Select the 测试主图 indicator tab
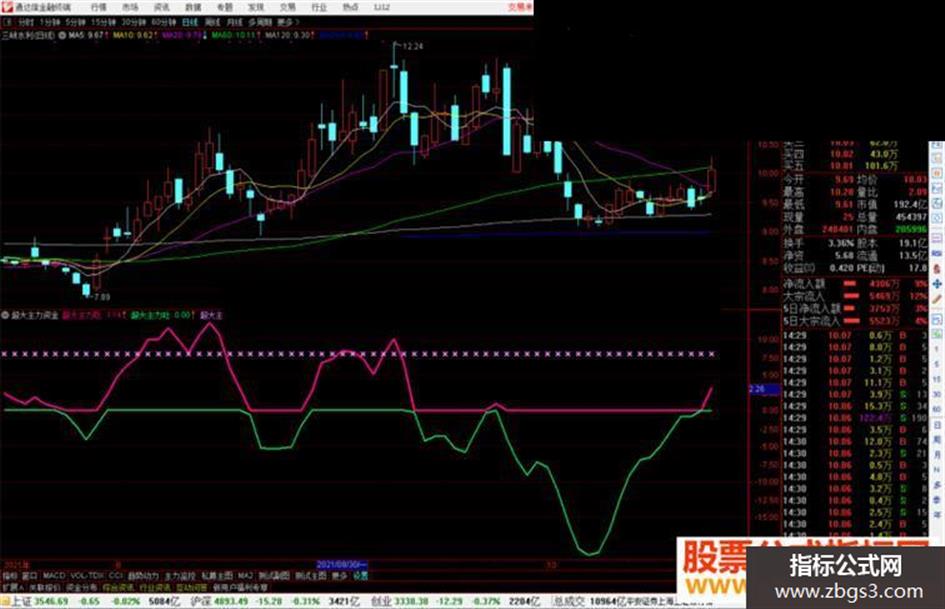 [x=311, y=576]
